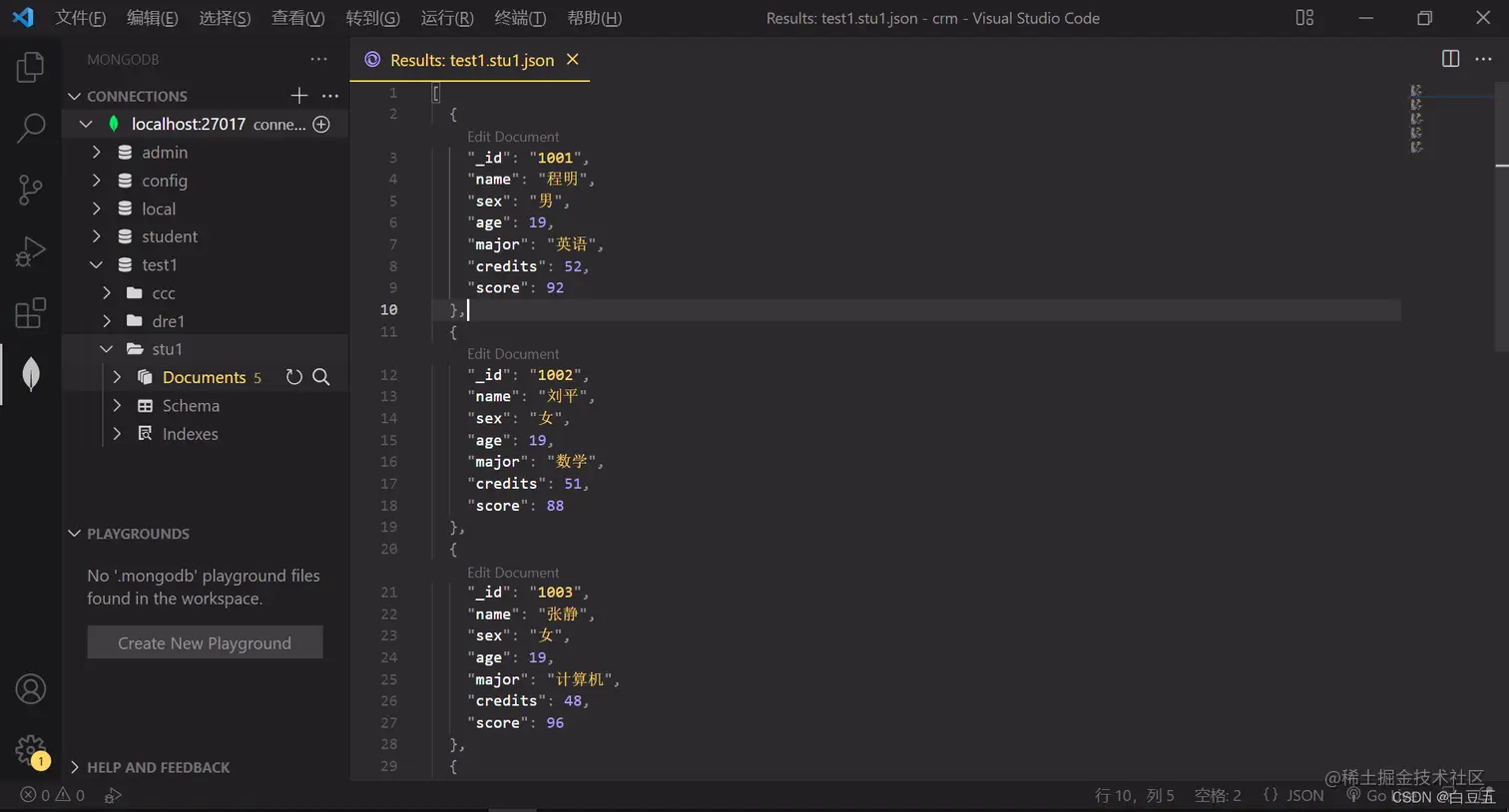
Task: Click the "score": 88 line in editor
Action: click(516, 506)
